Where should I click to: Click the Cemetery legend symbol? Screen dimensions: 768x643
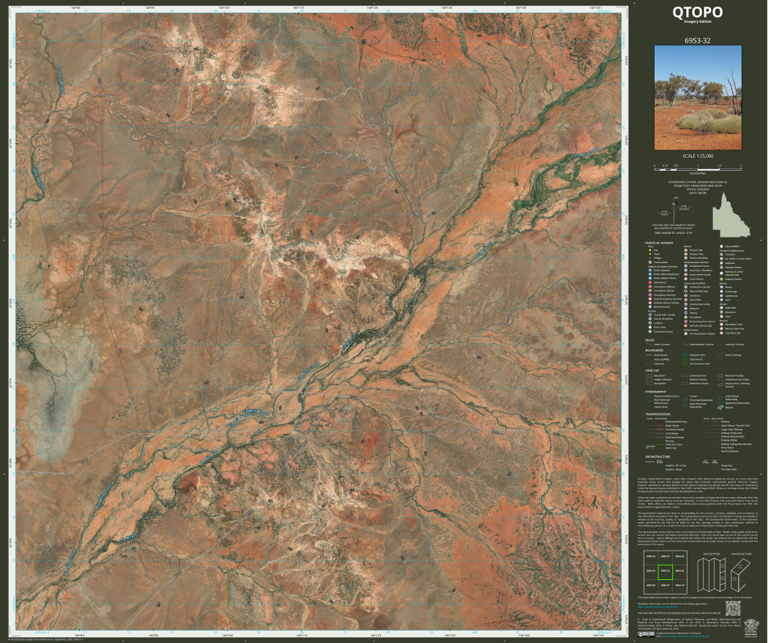pos(686,296)
